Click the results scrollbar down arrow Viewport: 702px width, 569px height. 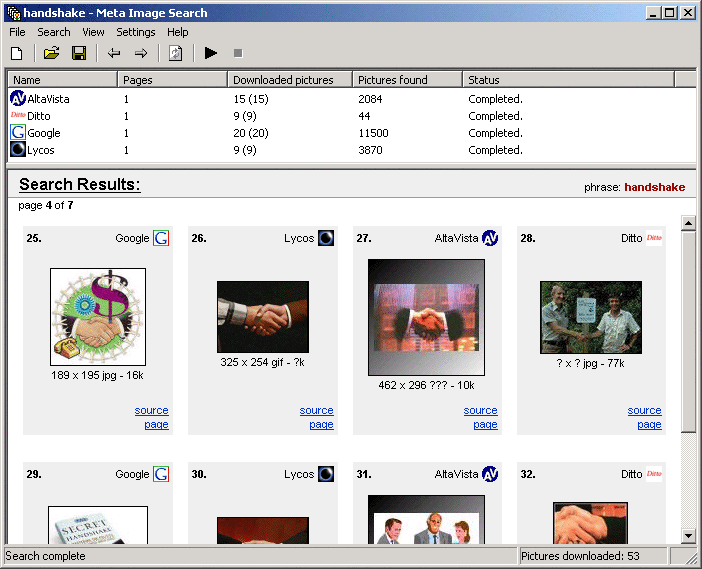point(688,535)
